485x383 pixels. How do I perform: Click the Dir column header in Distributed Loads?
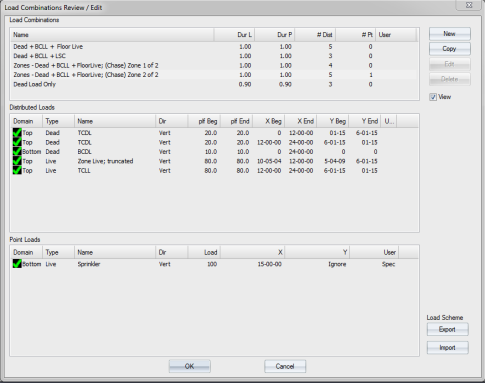172,121
